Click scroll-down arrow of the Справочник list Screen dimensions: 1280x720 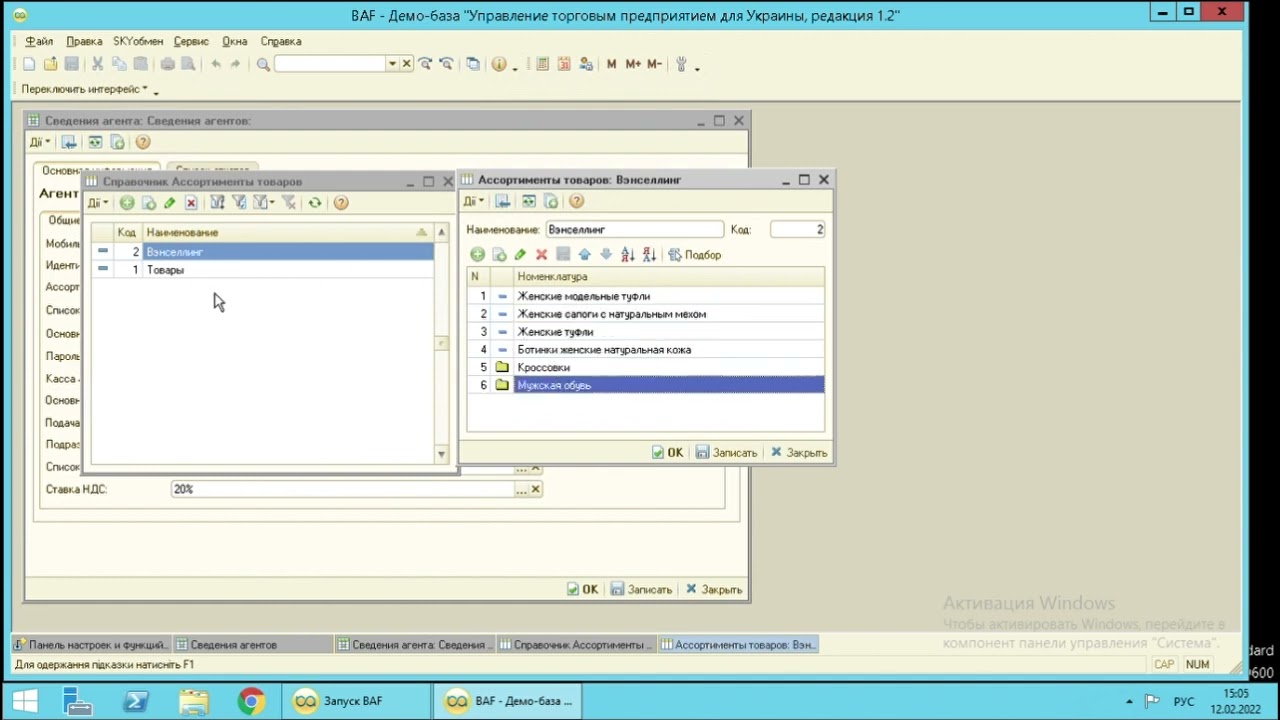[441, 454]
